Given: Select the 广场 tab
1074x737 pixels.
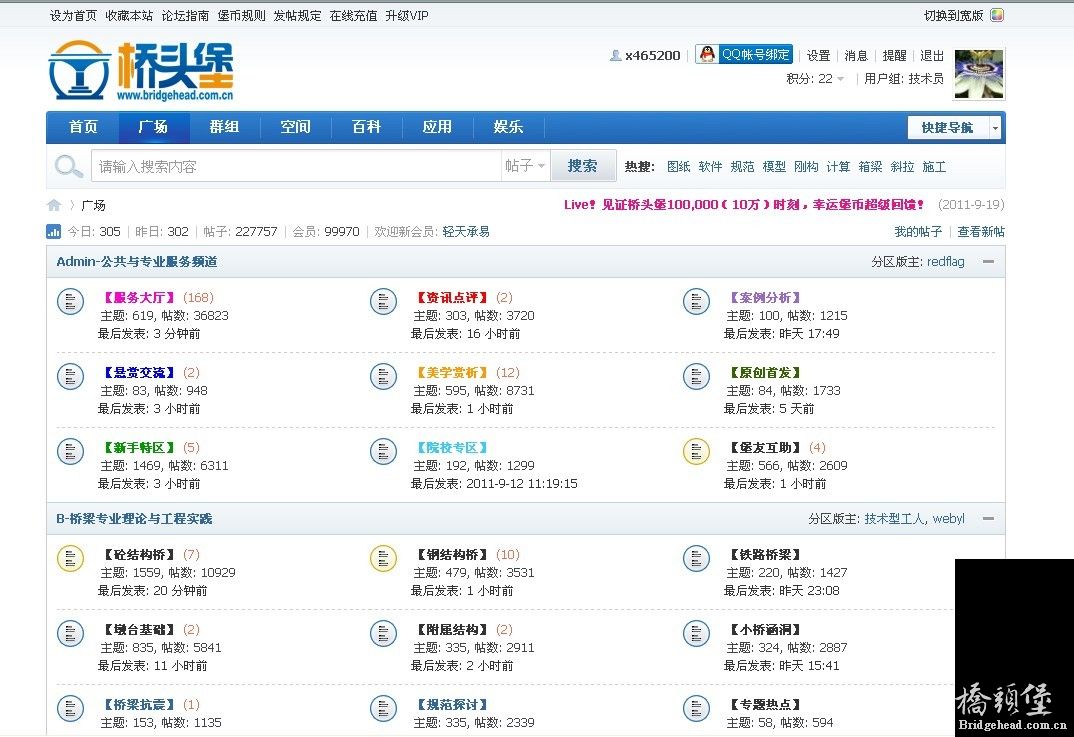Looking at the screenshot, I should click(153, 127).
